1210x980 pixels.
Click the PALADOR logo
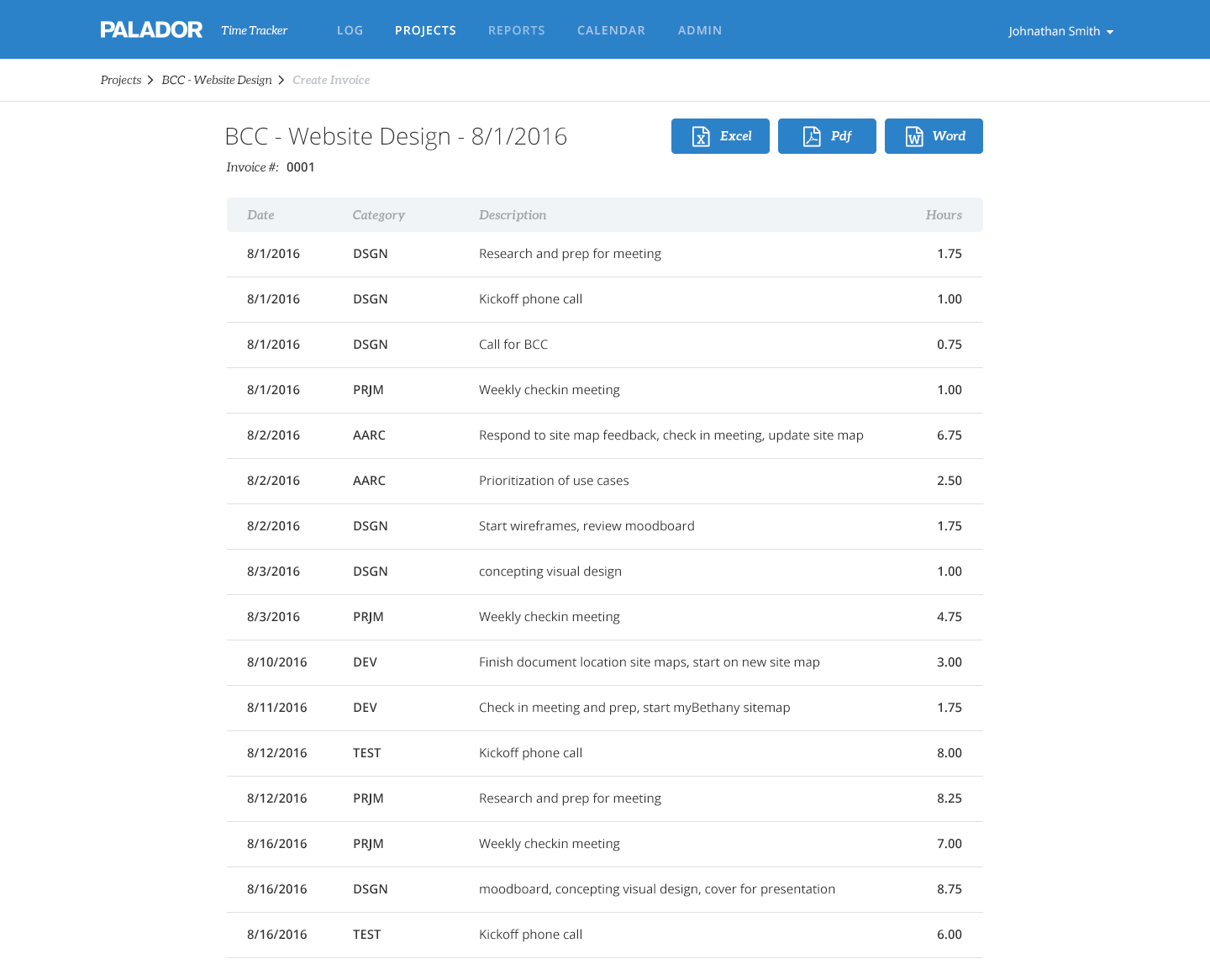[151, 30]
